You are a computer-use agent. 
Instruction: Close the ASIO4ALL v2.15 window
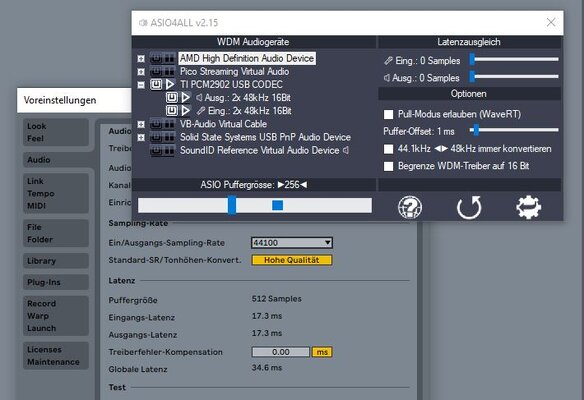551,22
